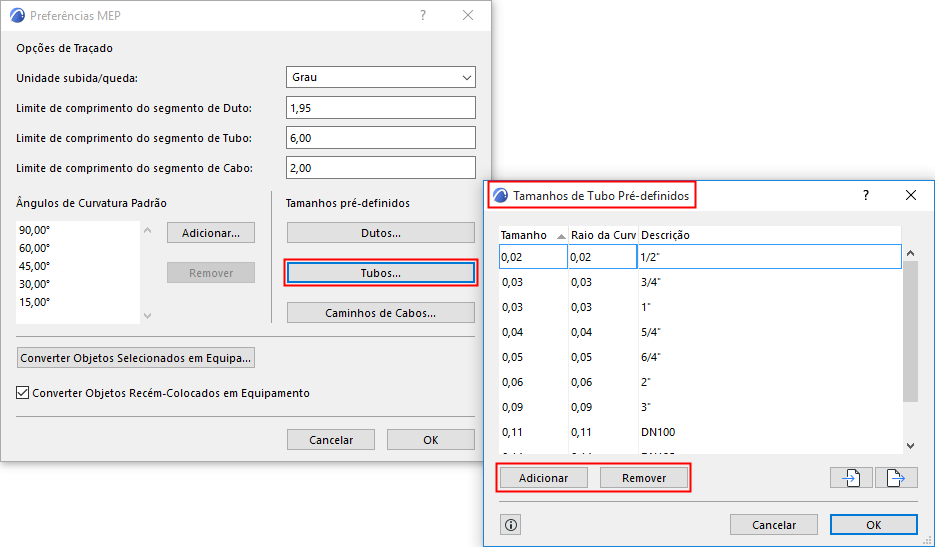Close the Preferências MEP window
The image size is (935, 547).
coord(468,16)
